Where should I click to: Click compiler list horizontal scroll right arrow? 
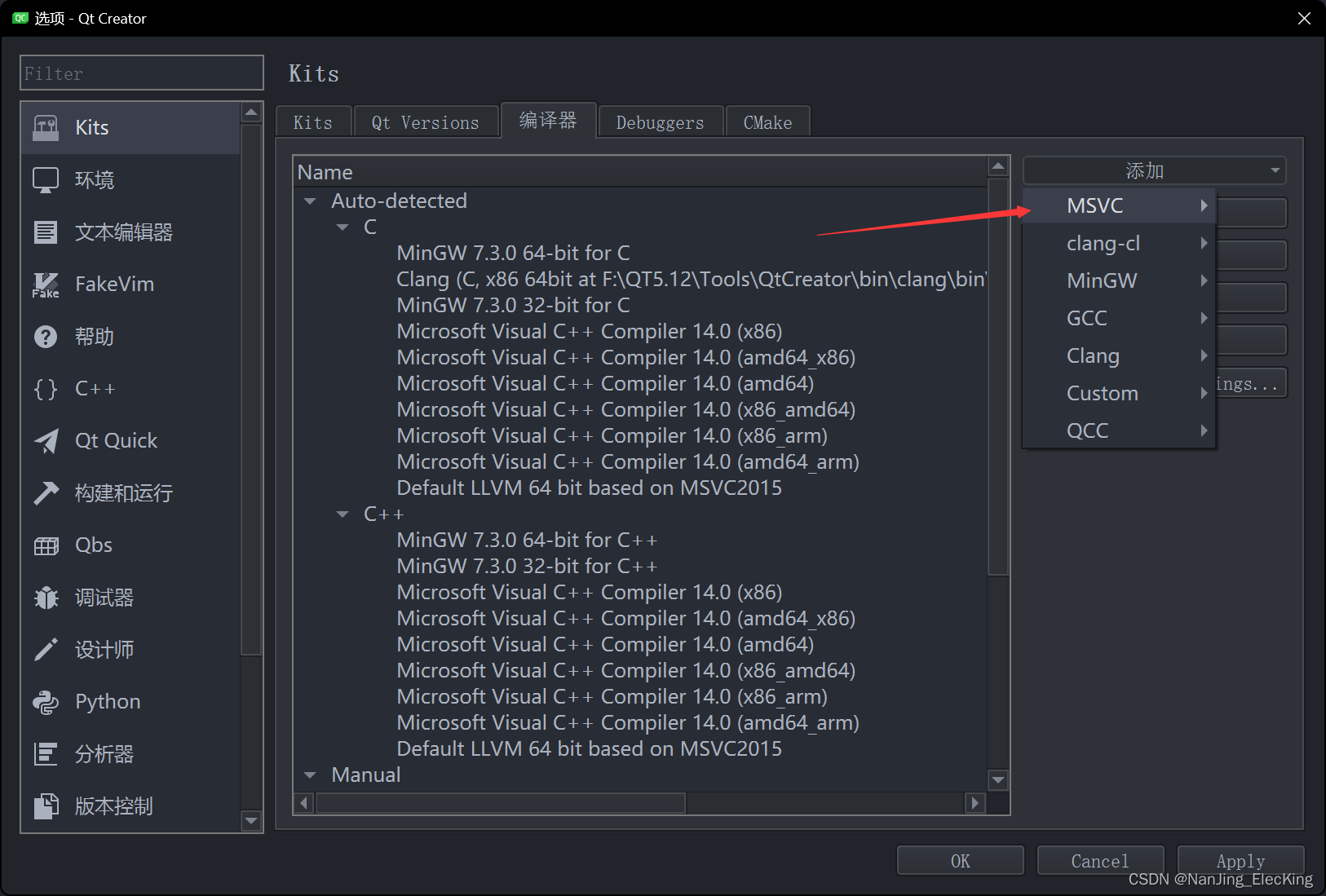[975, 803]
